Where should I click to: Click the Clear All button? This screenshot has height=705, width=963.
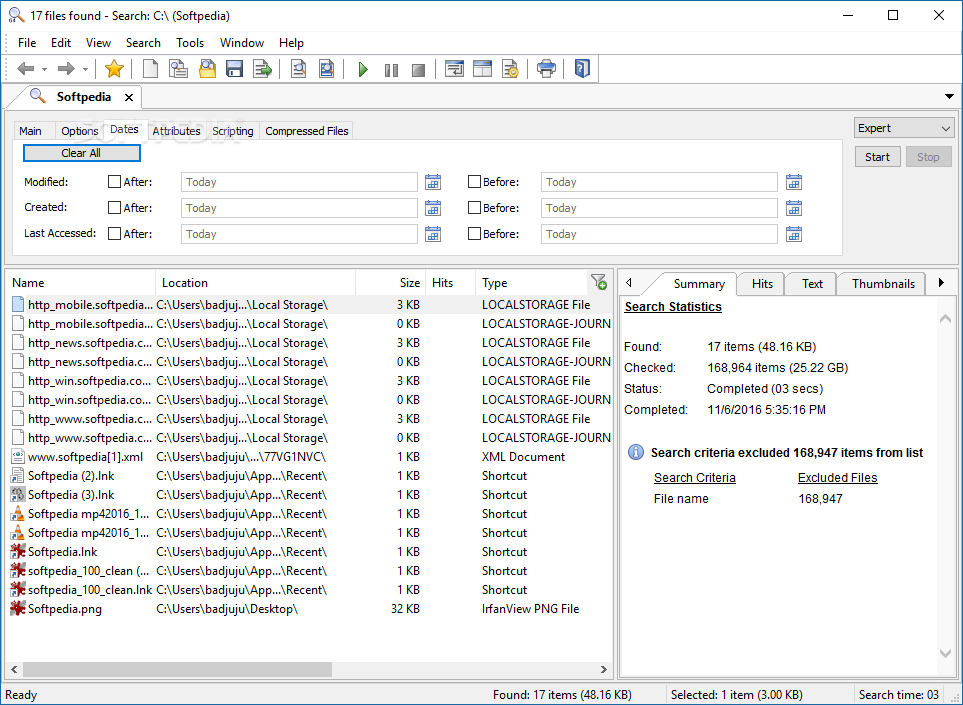coord(82,153)
